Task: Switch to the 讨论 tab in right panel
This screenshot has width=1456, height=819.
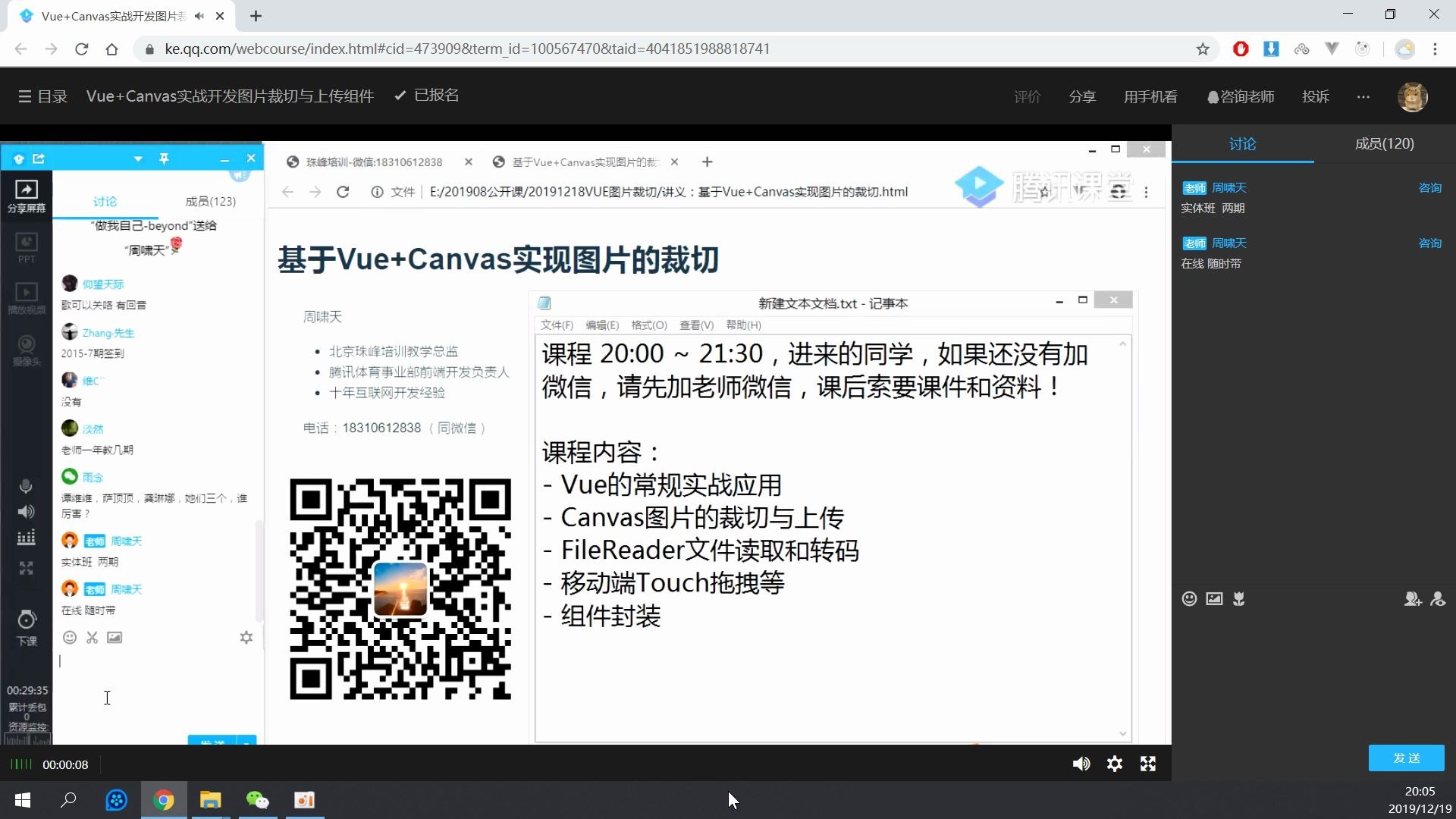Action: tap(1242, 144)
